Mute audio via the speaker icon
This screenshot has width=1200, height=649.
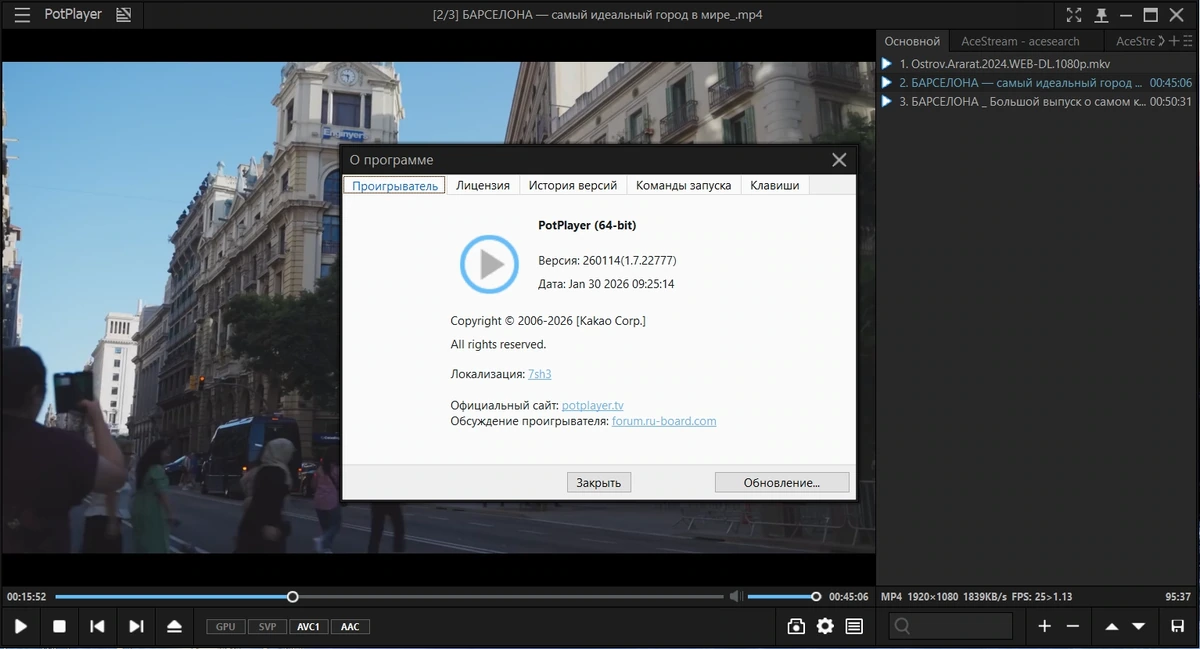click(x=736, y=596)
